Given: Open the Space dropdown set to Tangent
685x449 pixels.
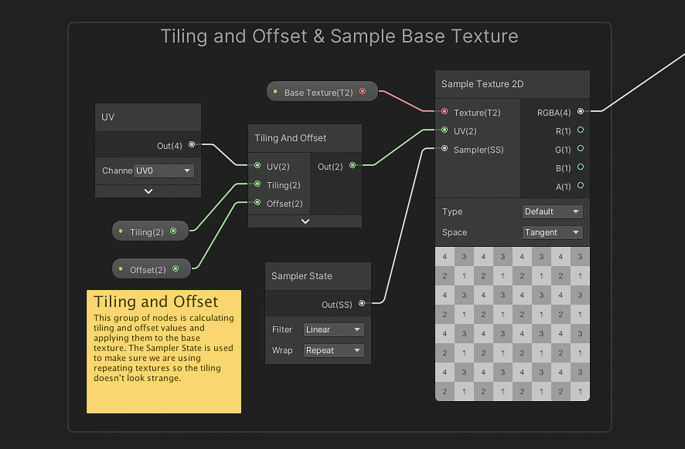Looking at the screenshot, I should tap(552, 232).
